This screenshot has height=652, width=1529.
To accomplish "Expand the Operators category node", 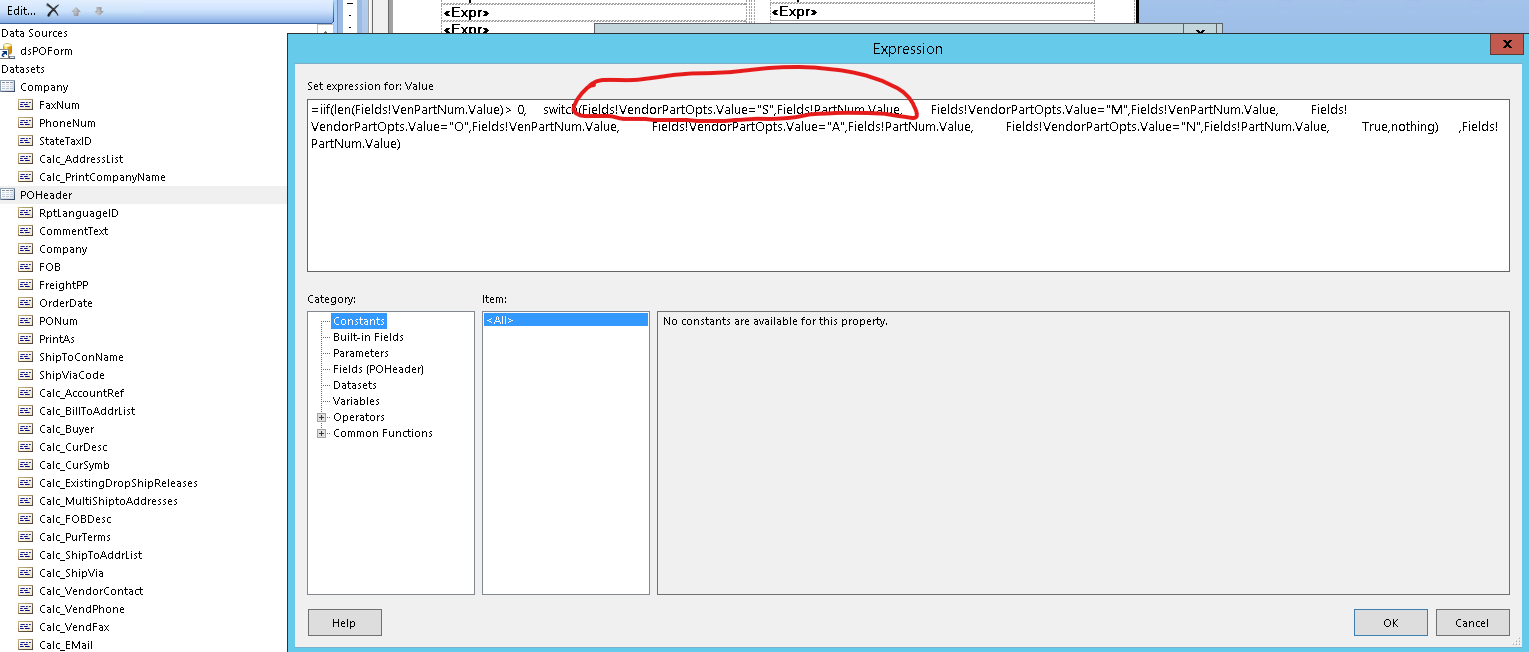I will click(x=321, y=417).
